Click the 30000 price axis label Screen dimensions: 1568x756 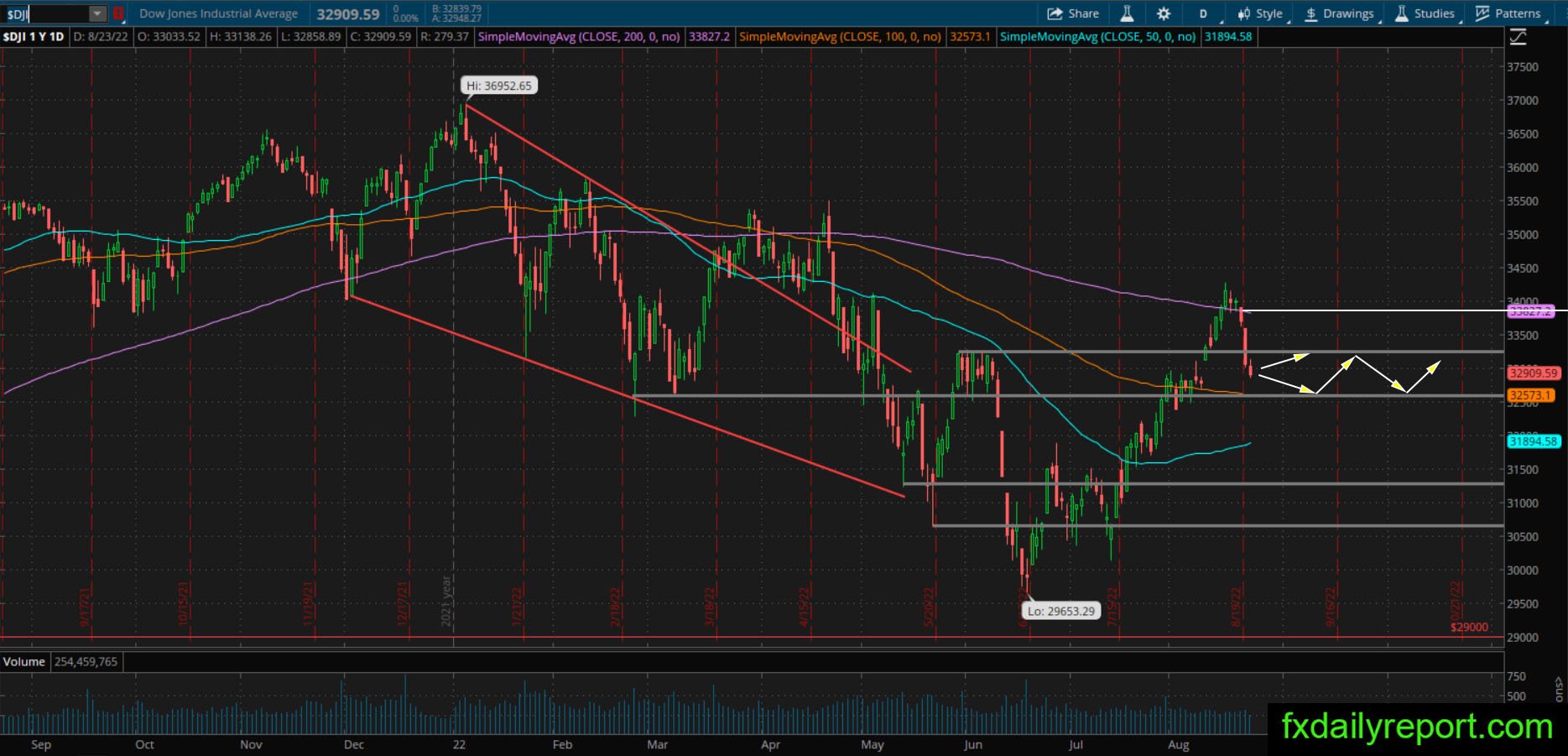click(1523, 571)
